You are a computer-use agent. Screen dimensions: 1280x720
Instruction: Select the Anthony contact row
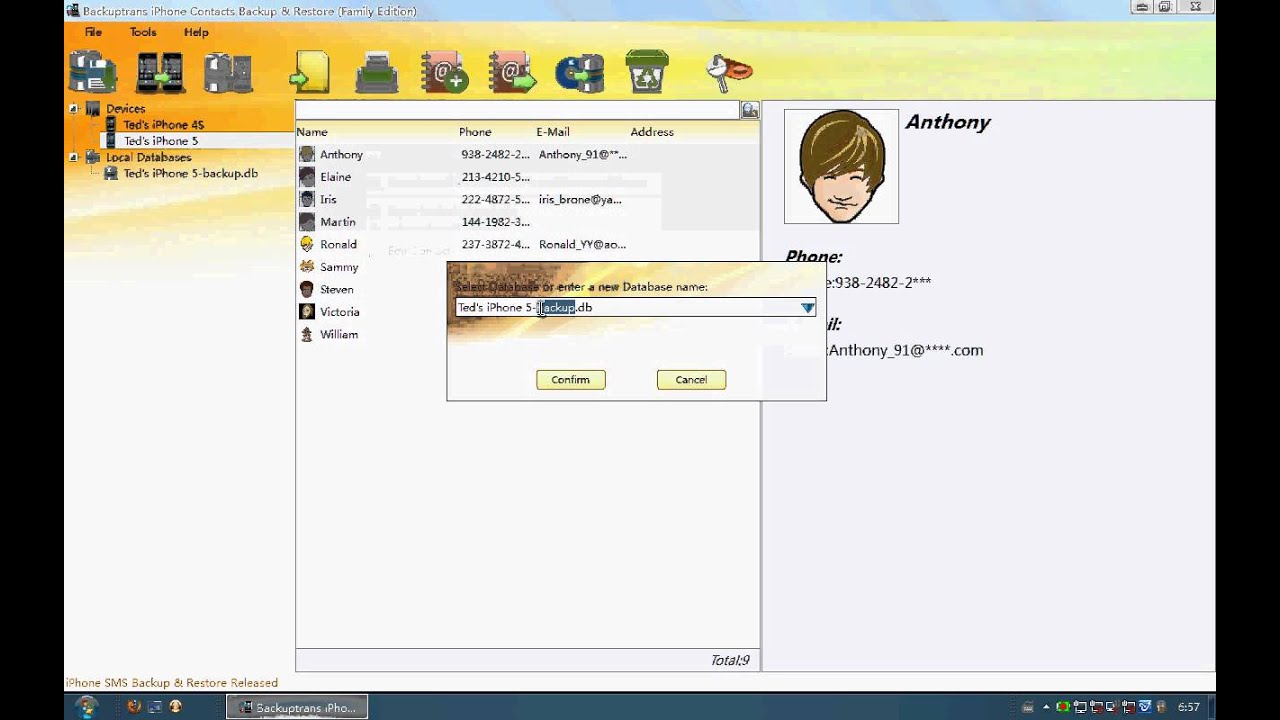pyautogui.click(x=527, y=155)
